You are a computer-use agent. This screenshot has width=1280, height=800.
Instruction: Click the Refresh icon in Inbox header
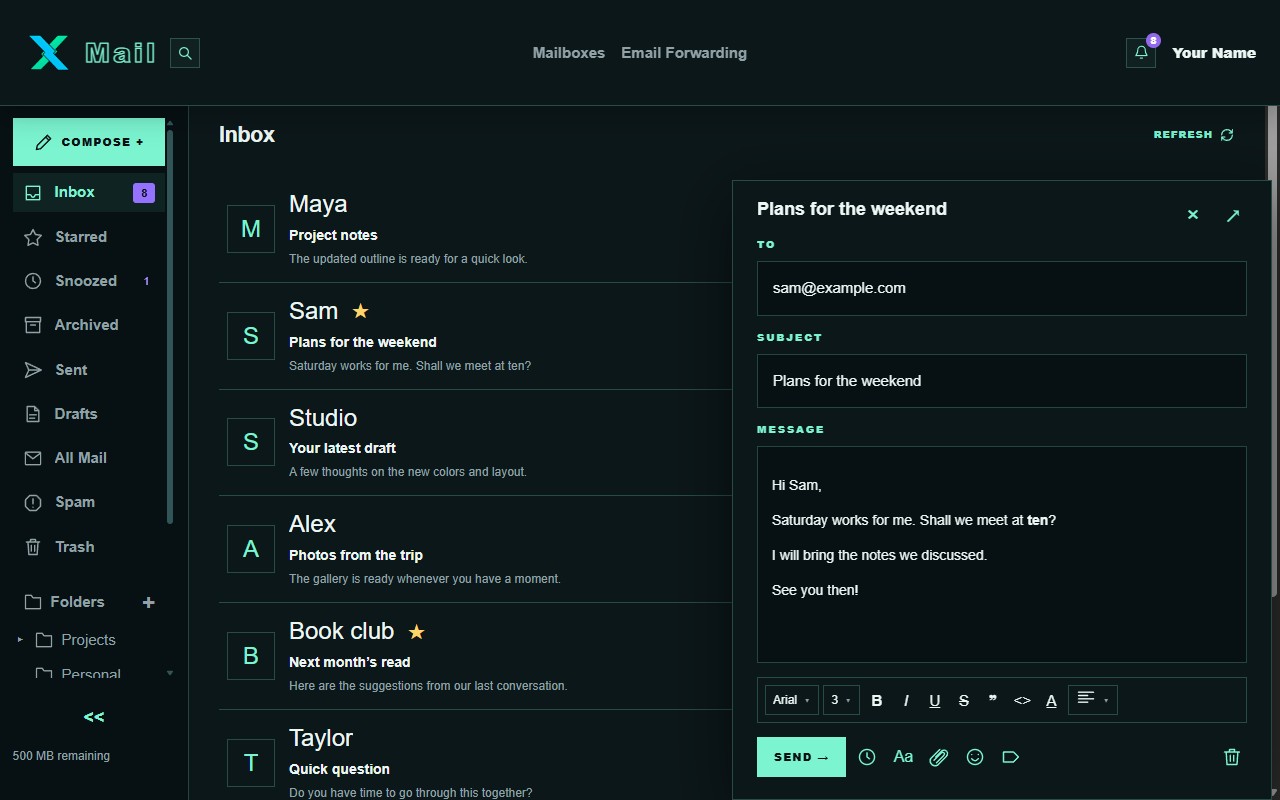tap(1227, 135)
